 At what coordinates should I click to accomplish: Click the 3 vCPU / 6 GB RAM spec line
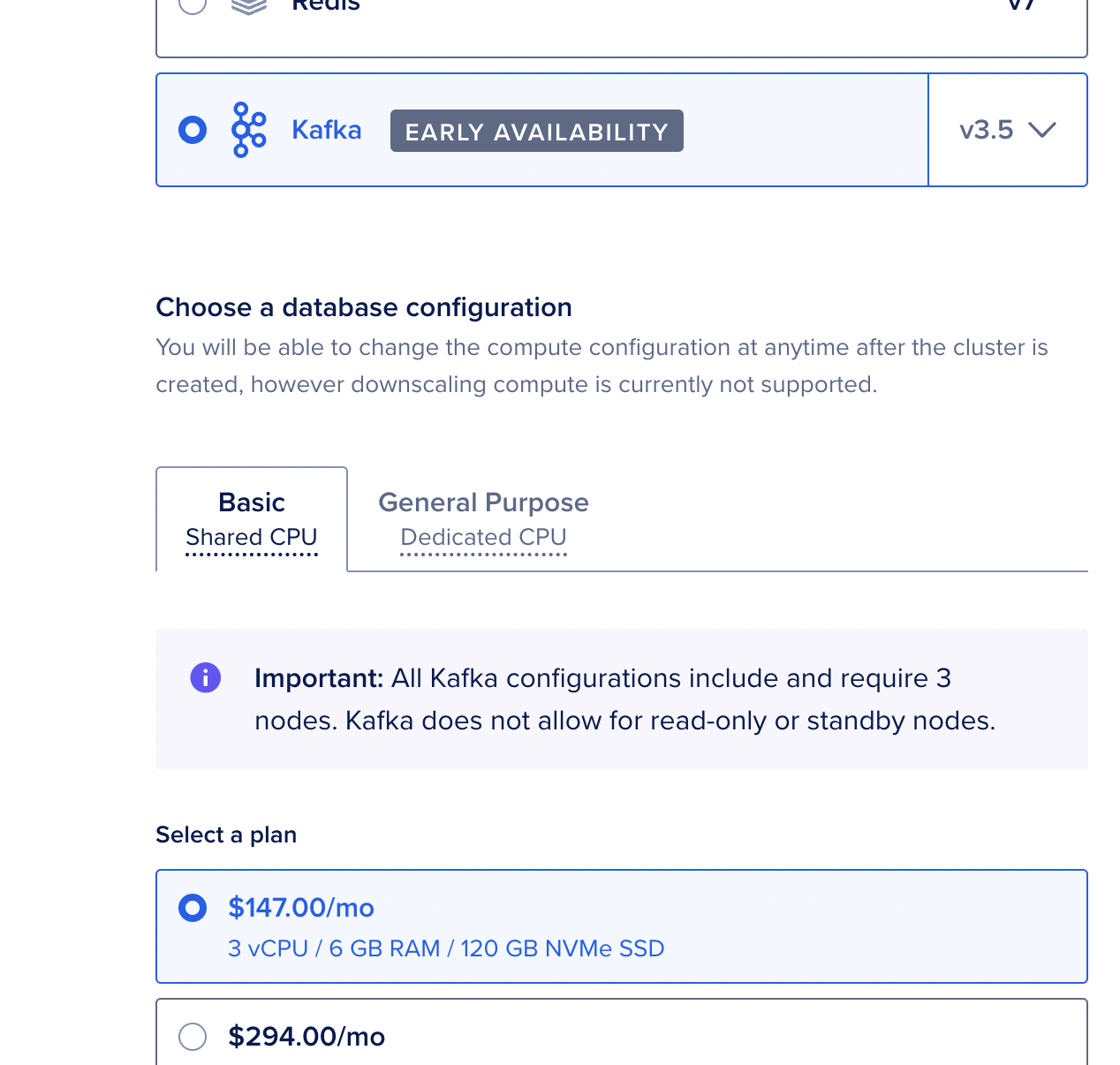446,948
